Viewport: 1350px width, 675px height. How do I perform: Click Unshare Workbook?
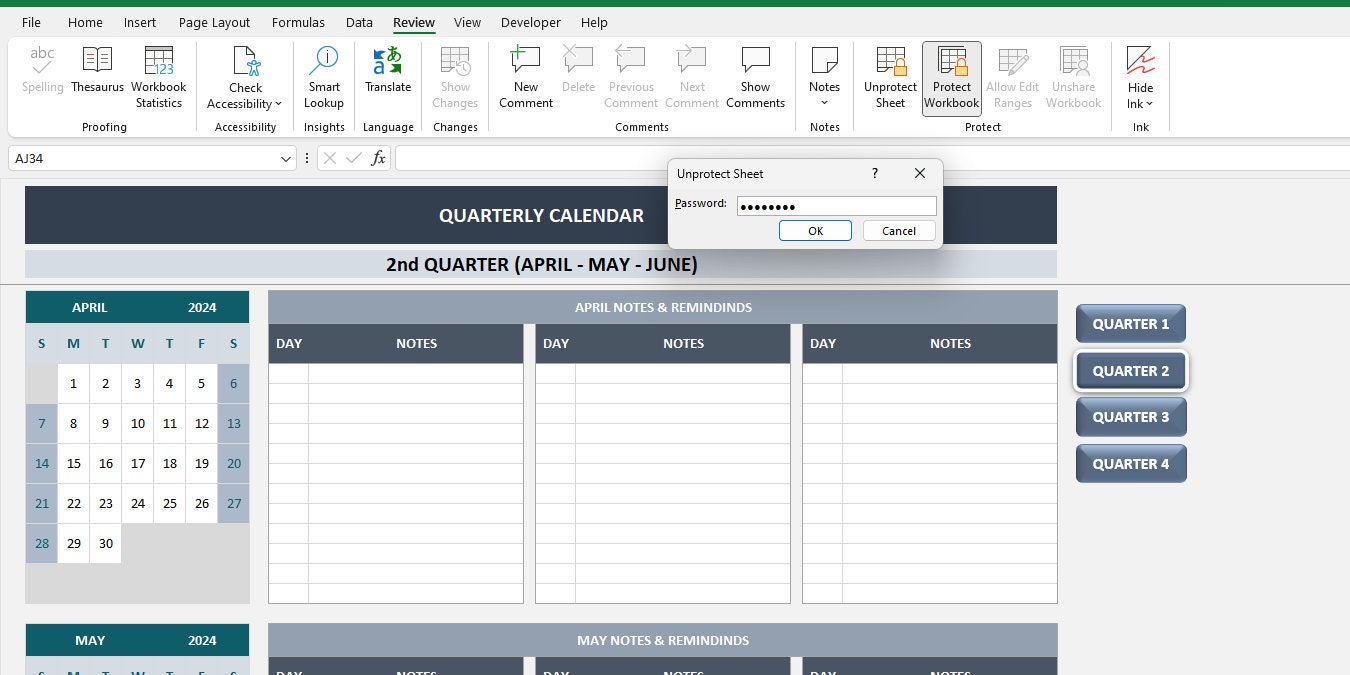[x=1073, y=78]
